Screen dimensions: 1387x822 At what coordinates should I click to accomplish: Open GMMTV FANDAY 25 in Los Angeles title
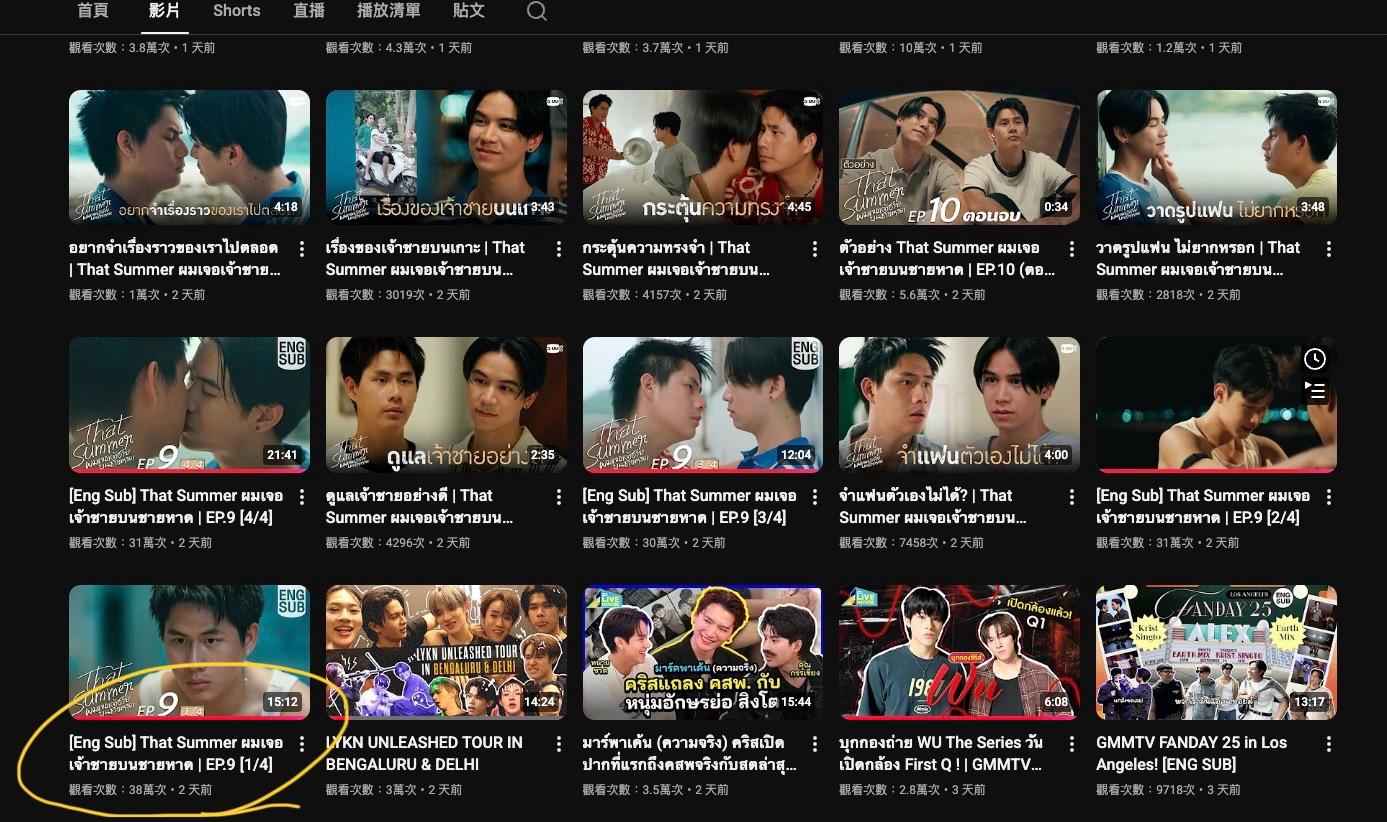(1191, 753)
